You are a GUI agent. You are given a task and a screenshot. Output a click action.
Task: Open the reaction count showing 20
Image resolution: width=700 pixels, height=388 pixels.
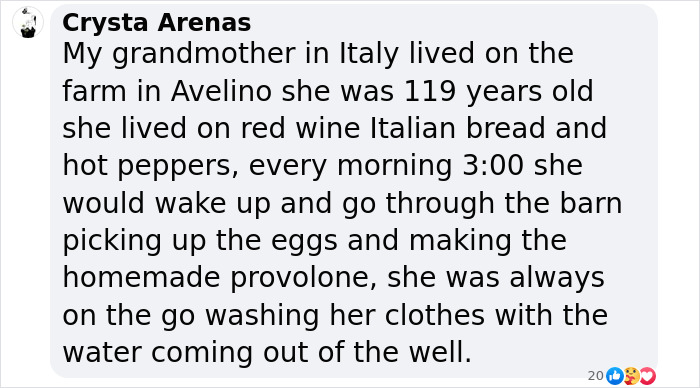596,376
